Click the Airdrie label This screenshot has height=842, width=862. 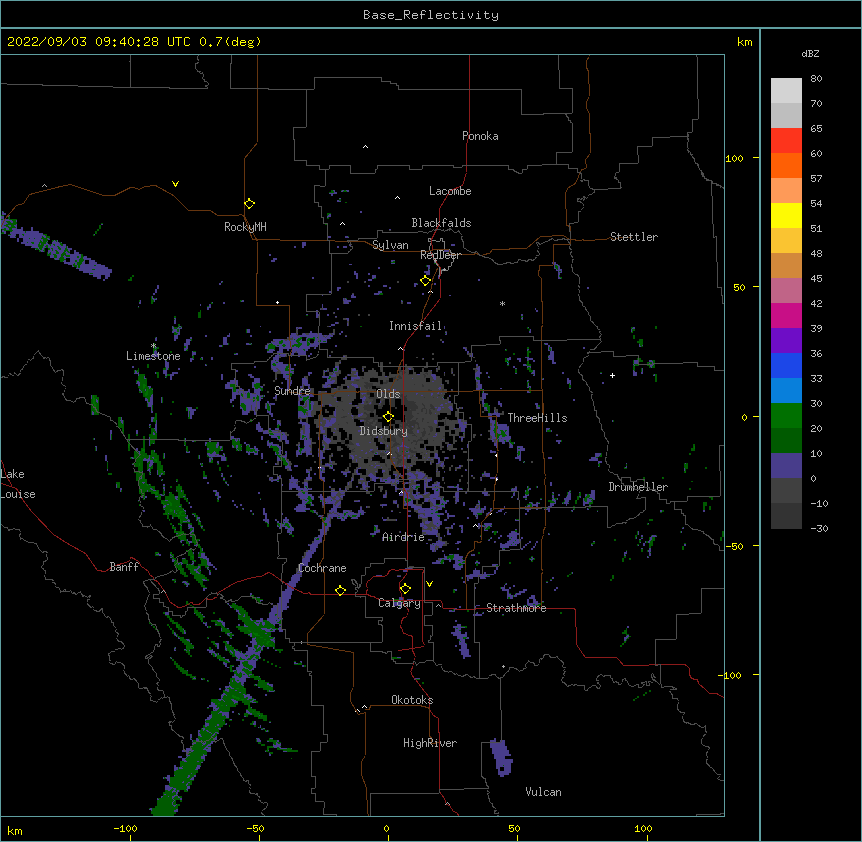click(403, 537)
